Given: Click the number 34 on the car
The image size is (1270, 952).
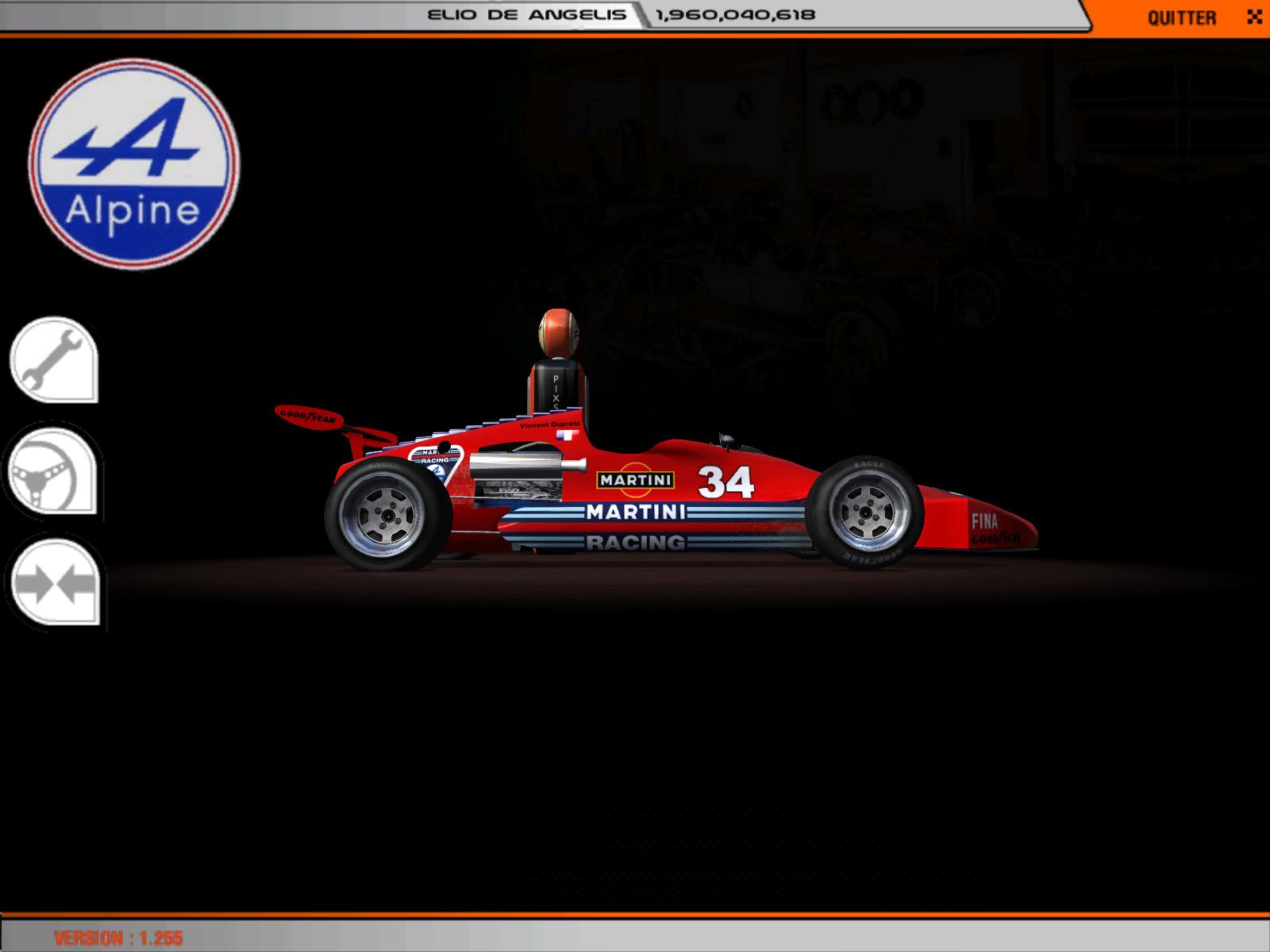Looking at the screenshot, I should tap(725, 482).
